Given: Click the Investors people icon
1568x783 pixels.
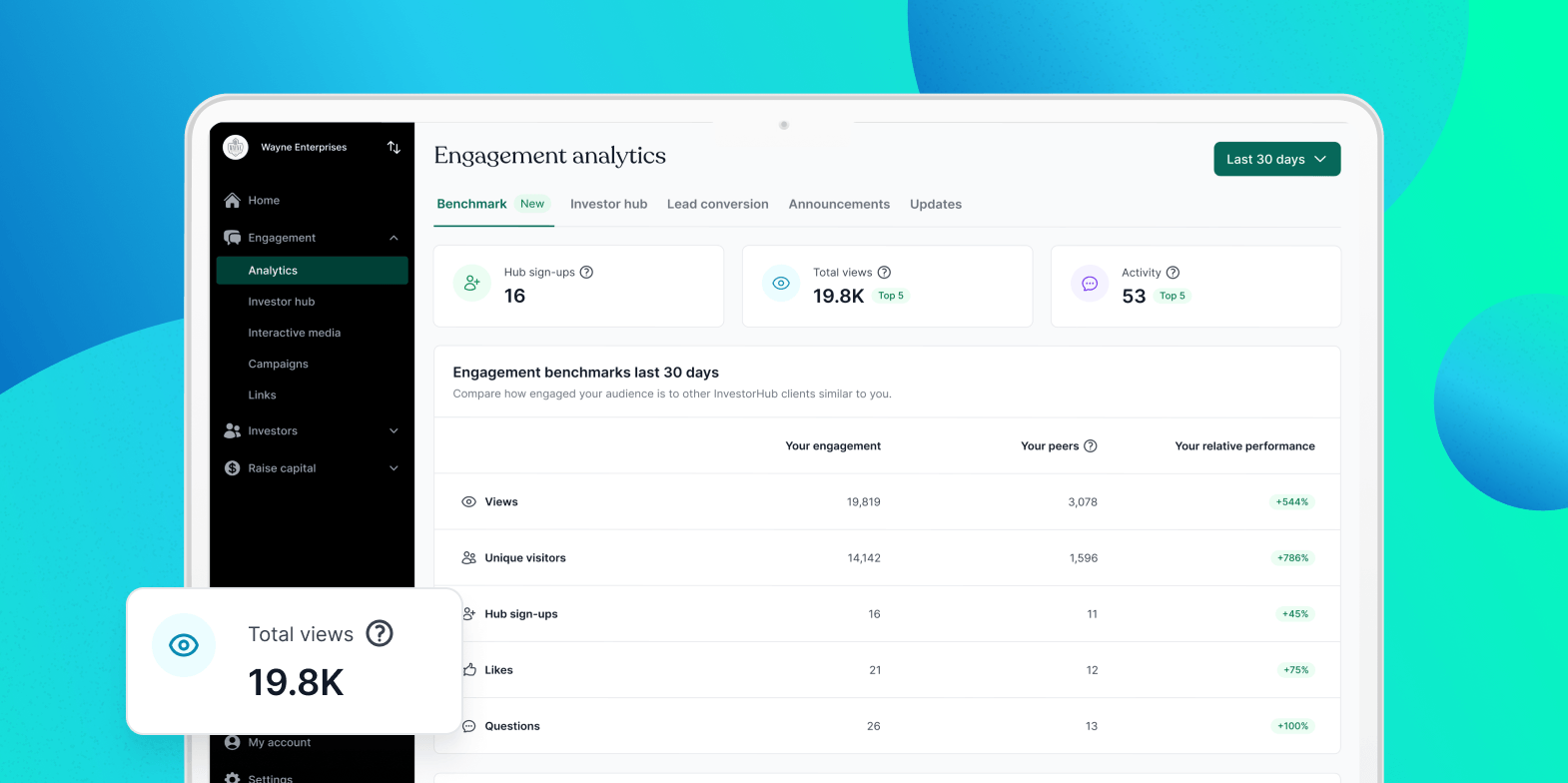Looking at the screenshot, I should click(233, 430).
